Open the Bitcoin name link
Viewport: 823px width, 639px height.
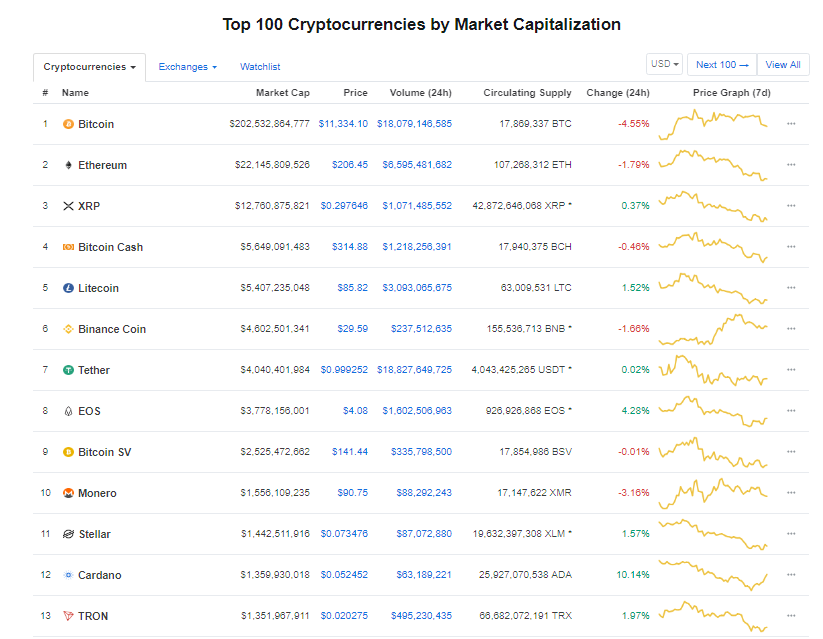tap(96, 124)
